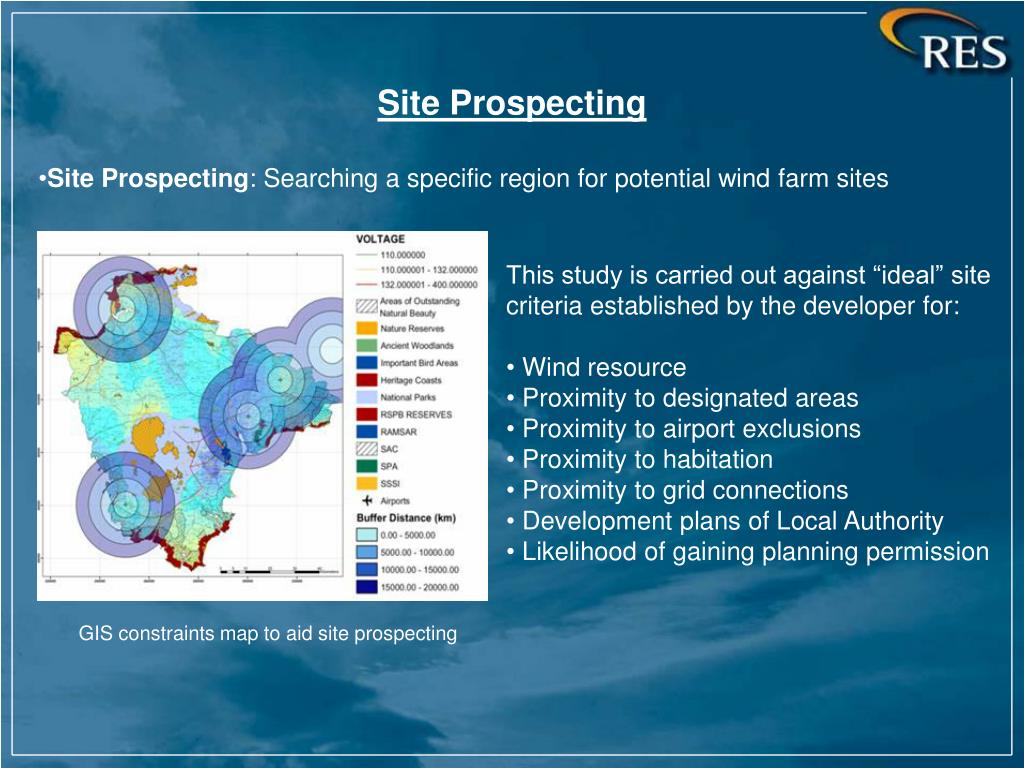The height and width of the screenshot is (768, 1024).
Task: Click the 110.000000 voltage line entry
Action: coord(391,255)
